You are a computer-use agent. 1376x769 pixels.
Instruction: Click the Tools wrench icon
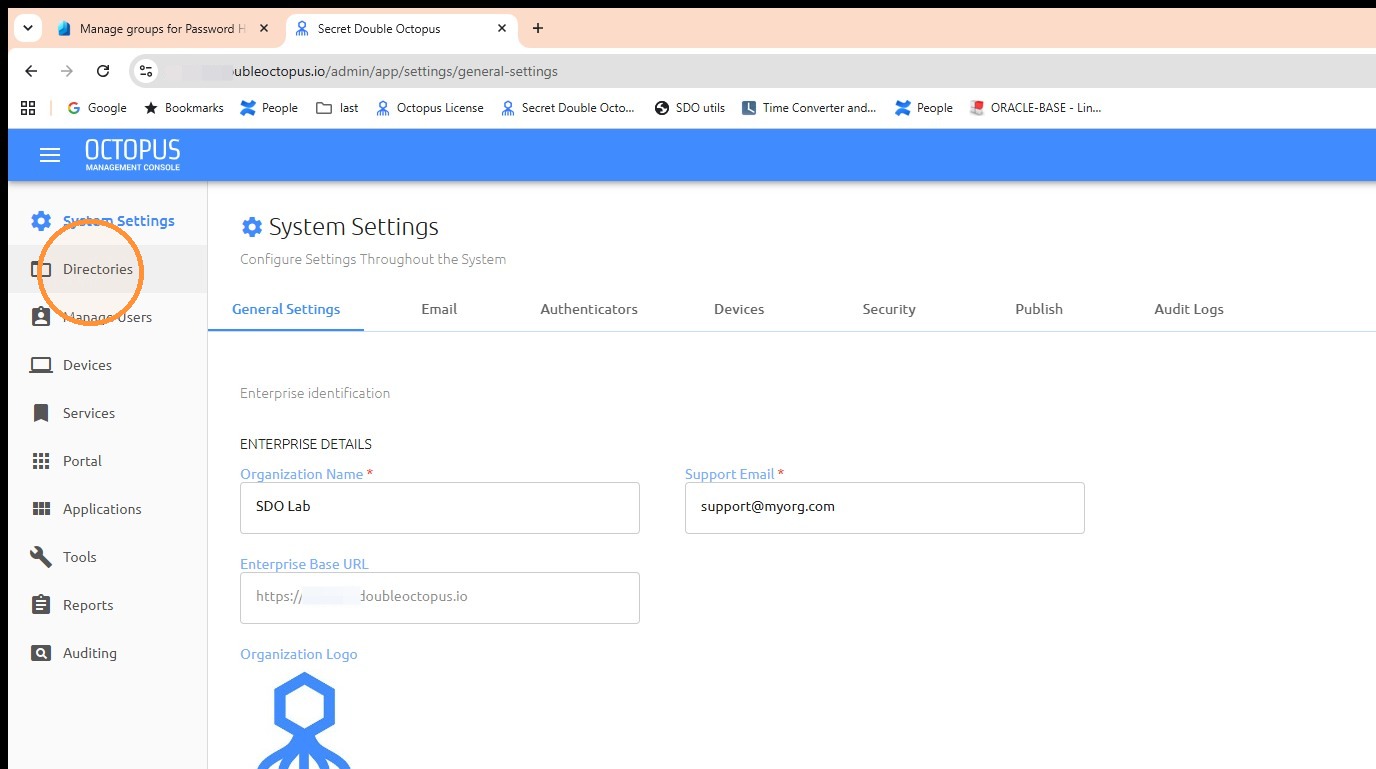41,557
